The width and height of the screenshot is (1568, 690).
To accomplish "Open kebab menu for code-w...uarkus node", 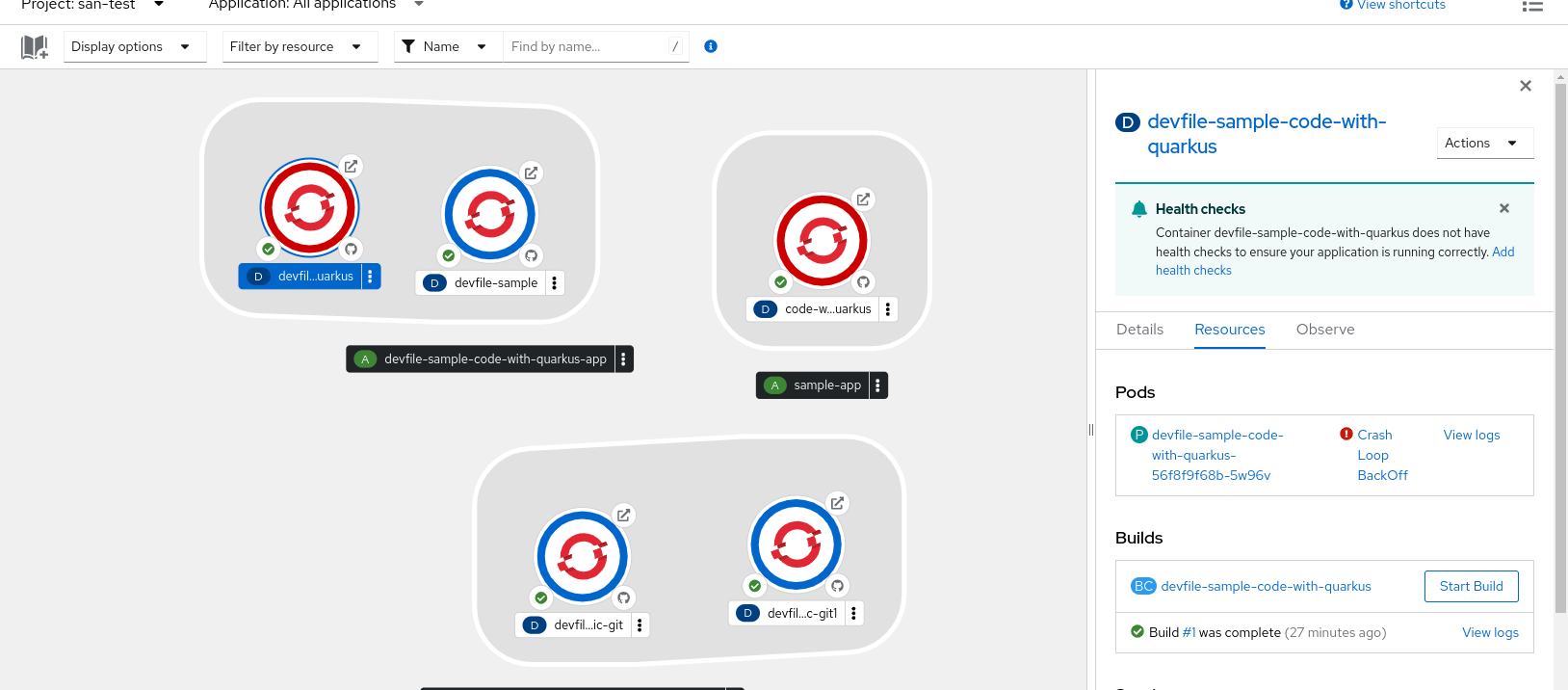I will 888,309.
